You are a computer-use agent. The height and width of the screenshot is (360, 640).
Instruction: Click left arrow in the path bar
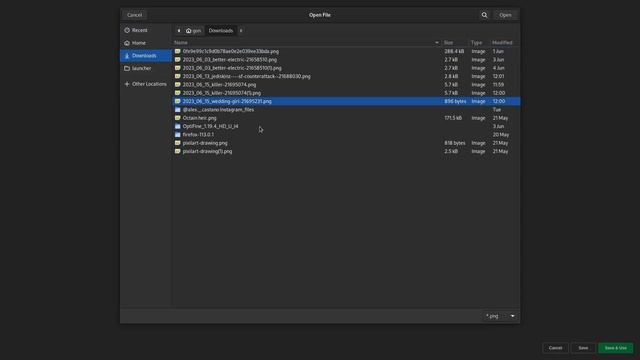[x=179, y=31]
